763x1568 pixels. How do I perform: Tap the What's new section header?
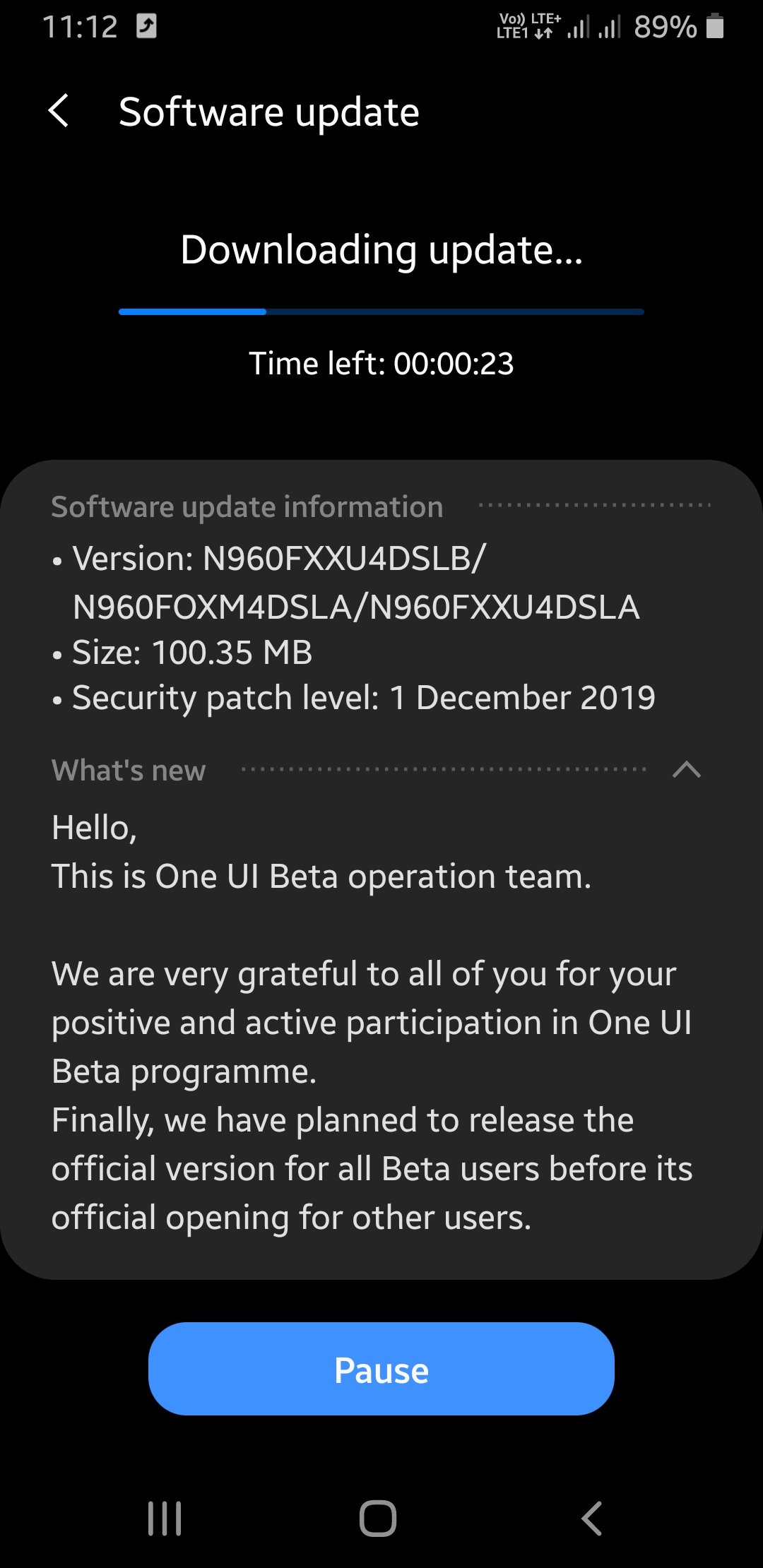tap(129, 770)
